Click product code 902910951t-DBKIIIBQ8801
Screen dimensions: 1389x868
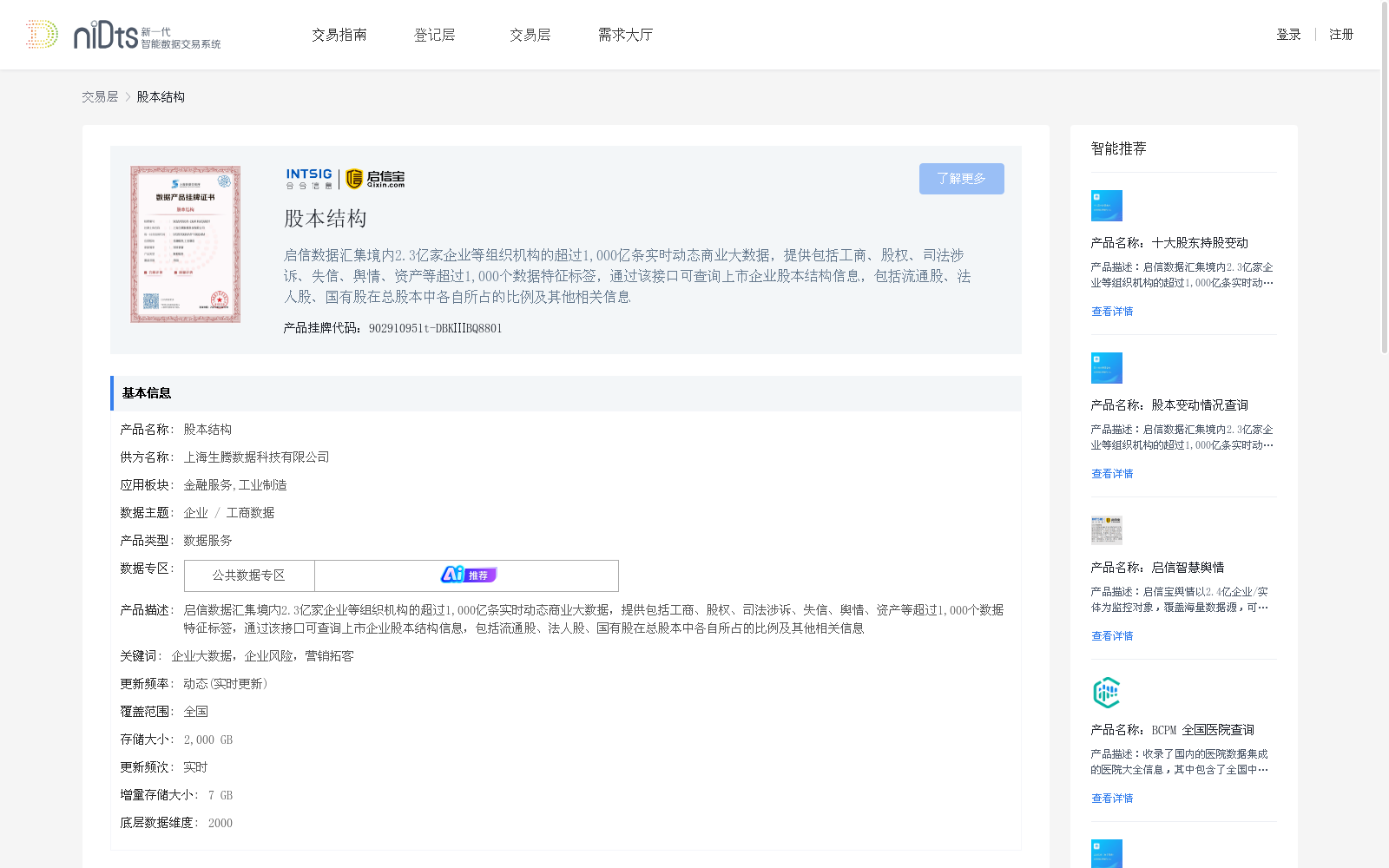(x=435, y=328)
